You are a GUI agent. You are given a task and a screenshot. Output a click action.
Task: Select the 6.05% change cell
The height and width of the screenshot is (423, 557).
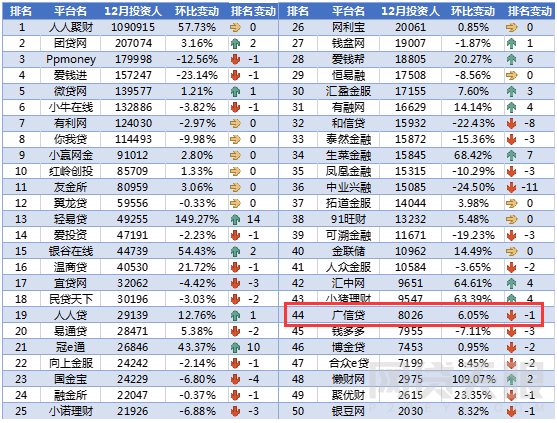[x=473, y=315]
